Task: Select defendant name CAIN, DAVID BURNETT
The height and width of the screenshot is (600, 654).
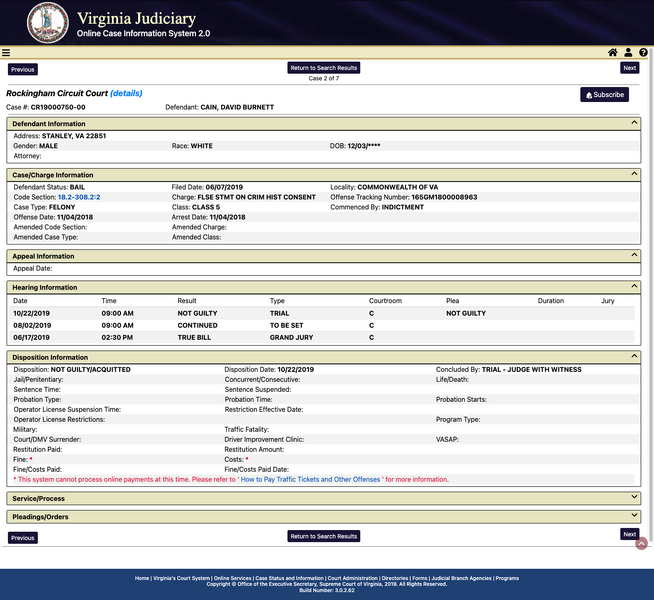Action: [x=237, y=107]
